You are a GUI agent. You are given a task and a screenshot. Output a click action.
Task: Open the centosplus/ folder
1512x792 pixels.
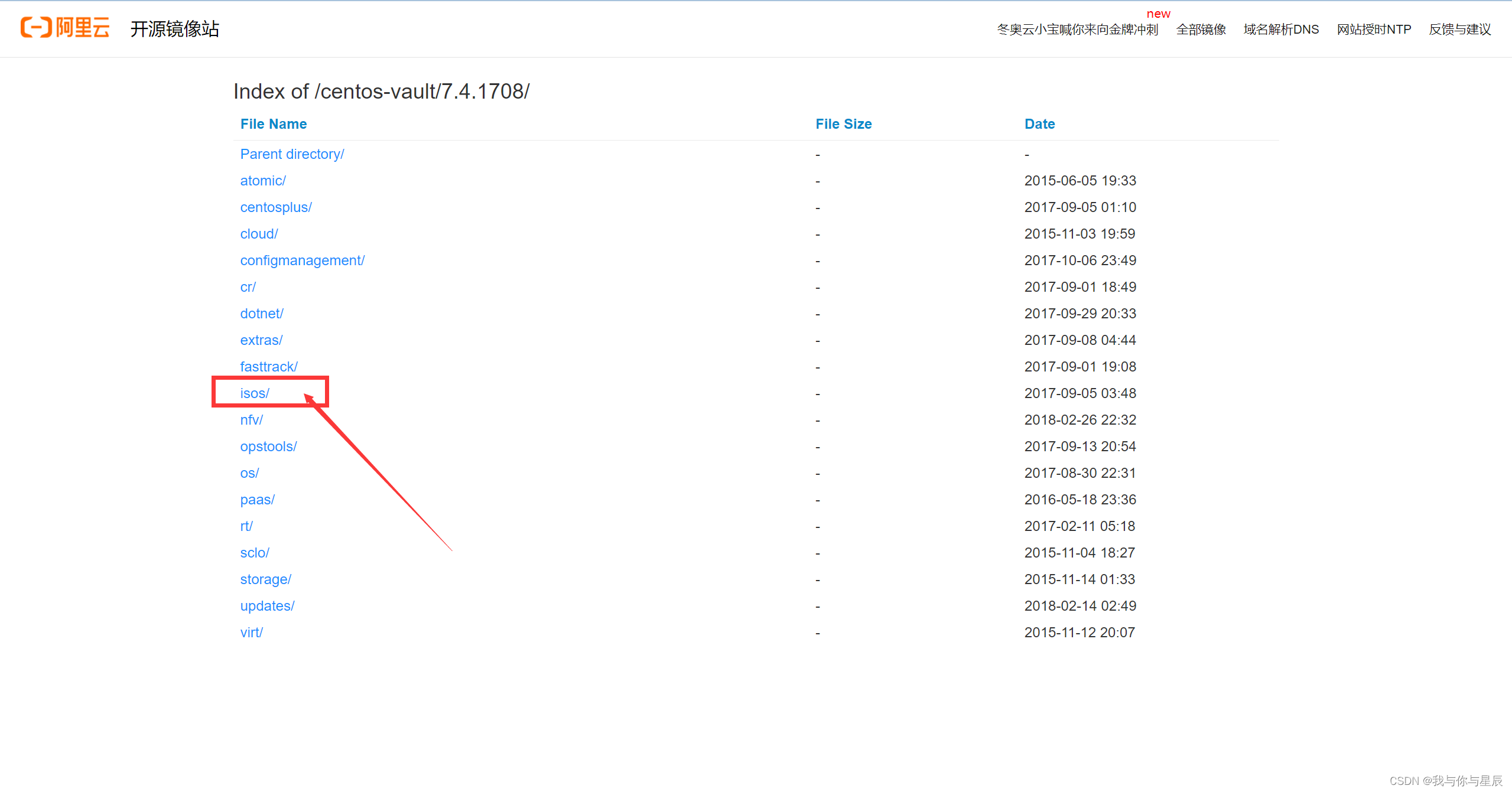pyautogui.click(x=276, y=207)
